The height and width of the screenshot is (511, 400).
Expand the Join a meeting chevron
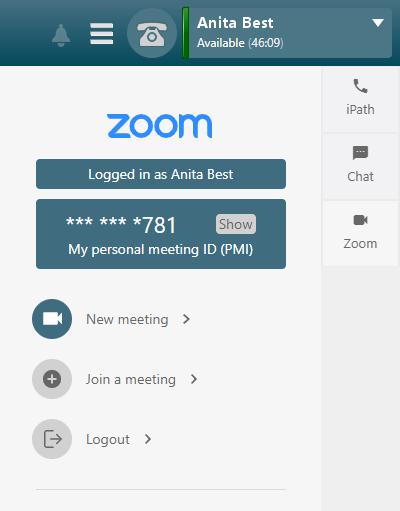[194, 379]
